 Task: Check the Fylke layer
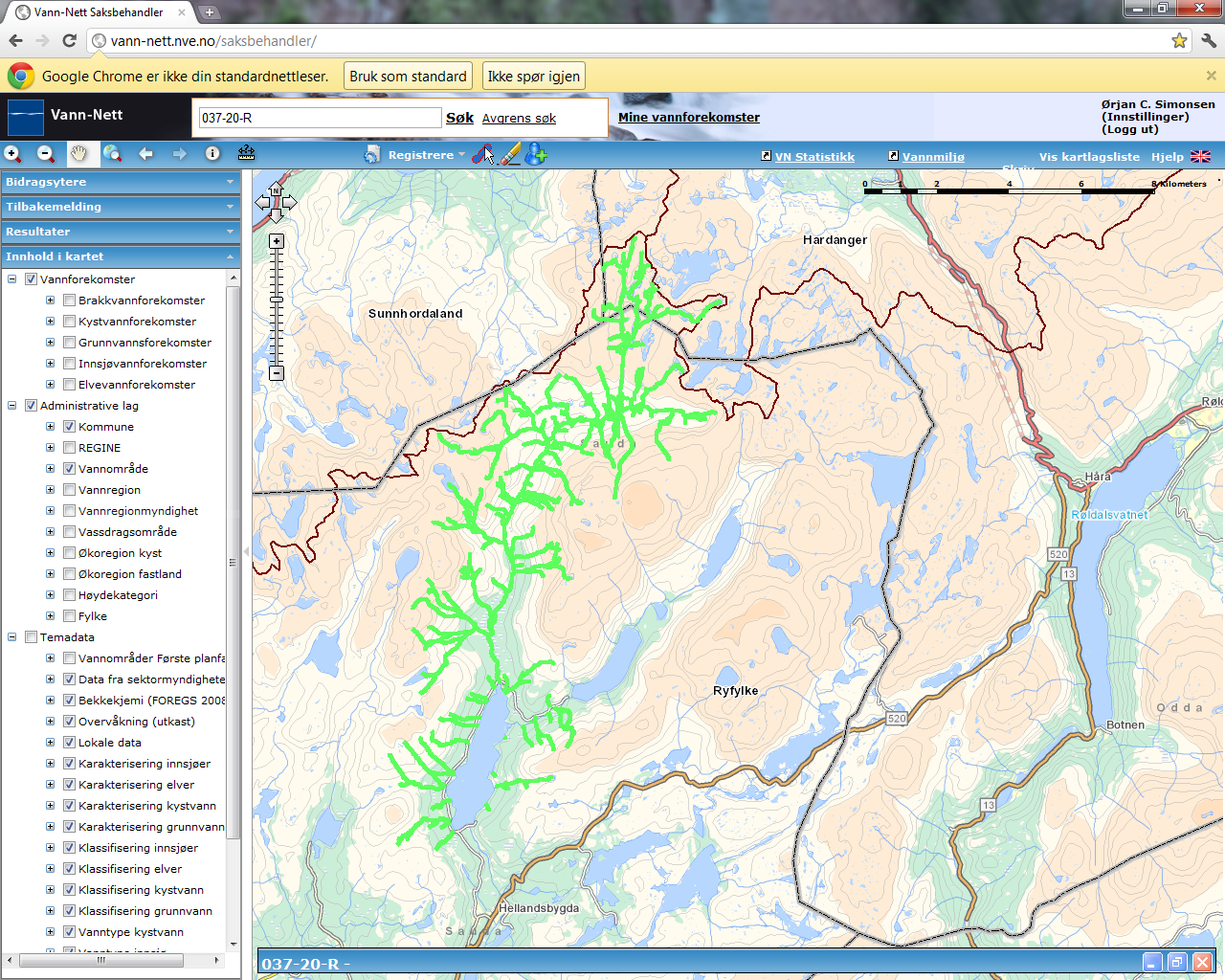pyautogui.click(x=69, y=616)
